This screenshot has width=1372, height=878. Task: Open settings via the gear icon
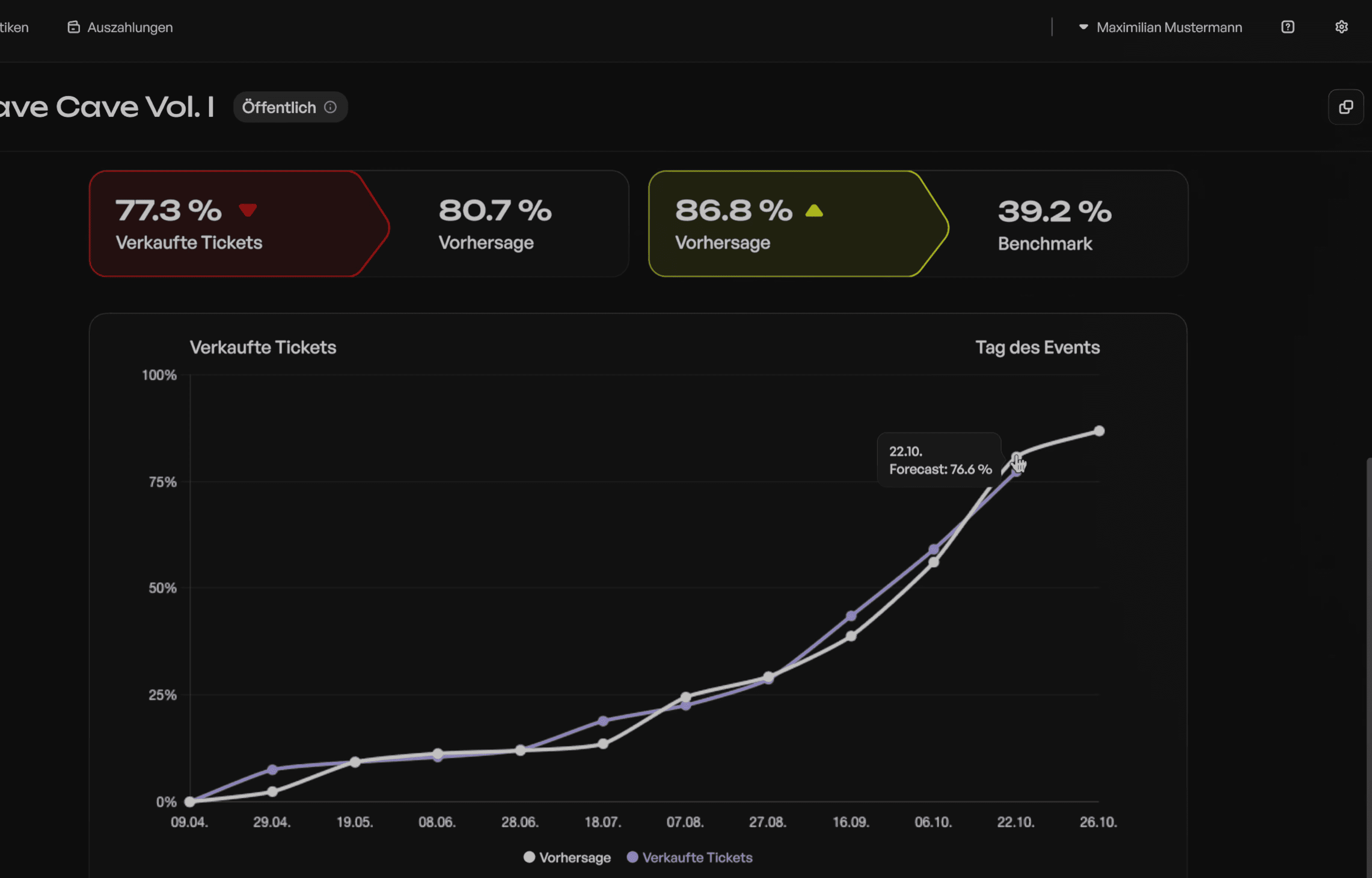point(1341,27)
